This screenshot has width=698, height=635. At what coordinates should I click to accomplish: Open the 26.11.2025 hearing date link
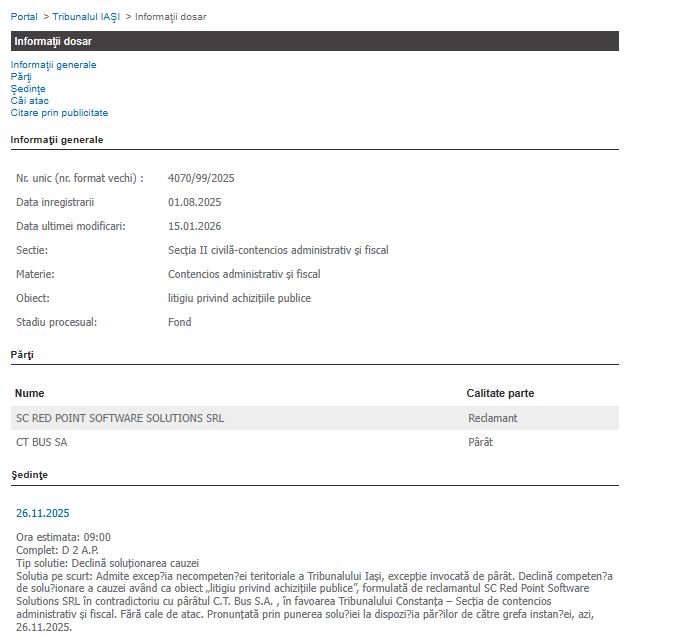click(x=43, y=513)
